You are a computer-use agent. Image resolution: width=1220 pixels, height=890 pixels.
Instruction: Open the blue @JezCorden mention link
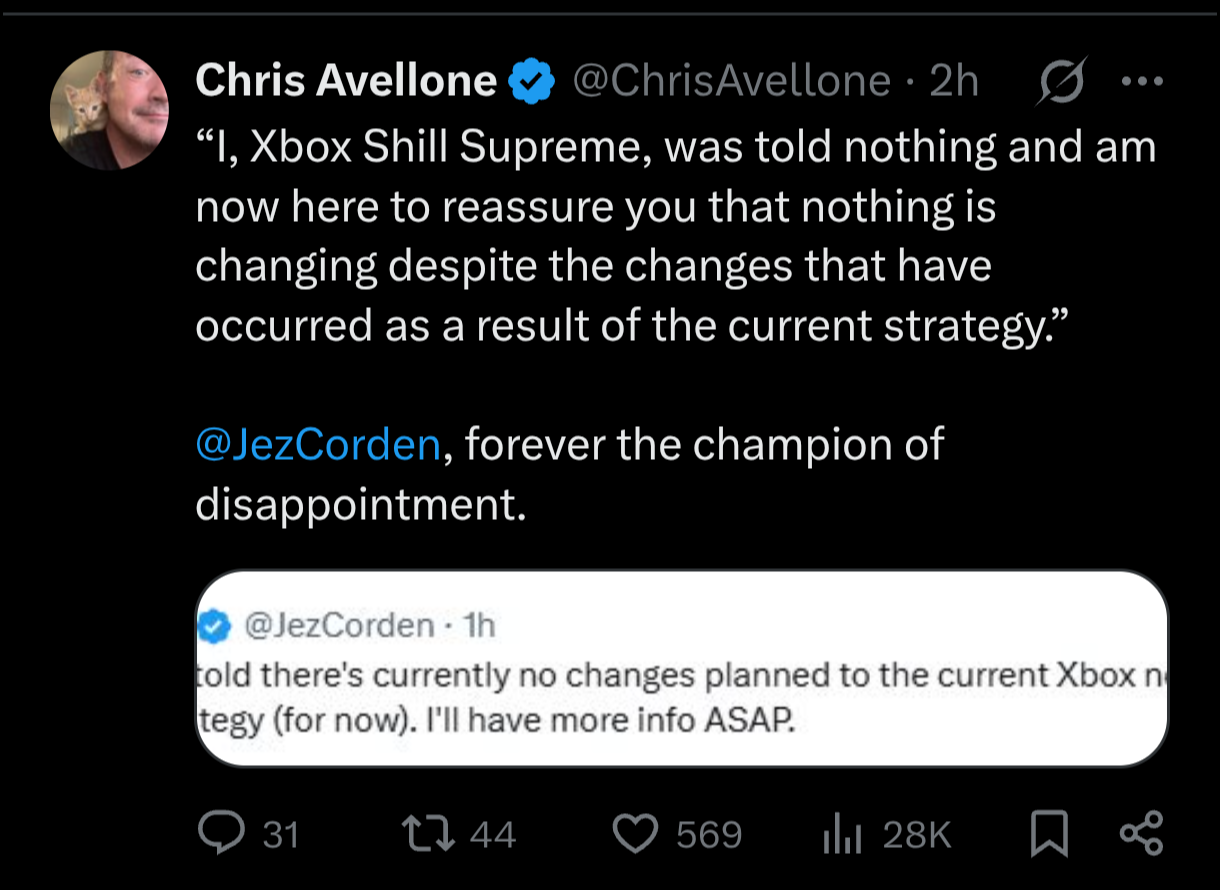tap(318, 445)
